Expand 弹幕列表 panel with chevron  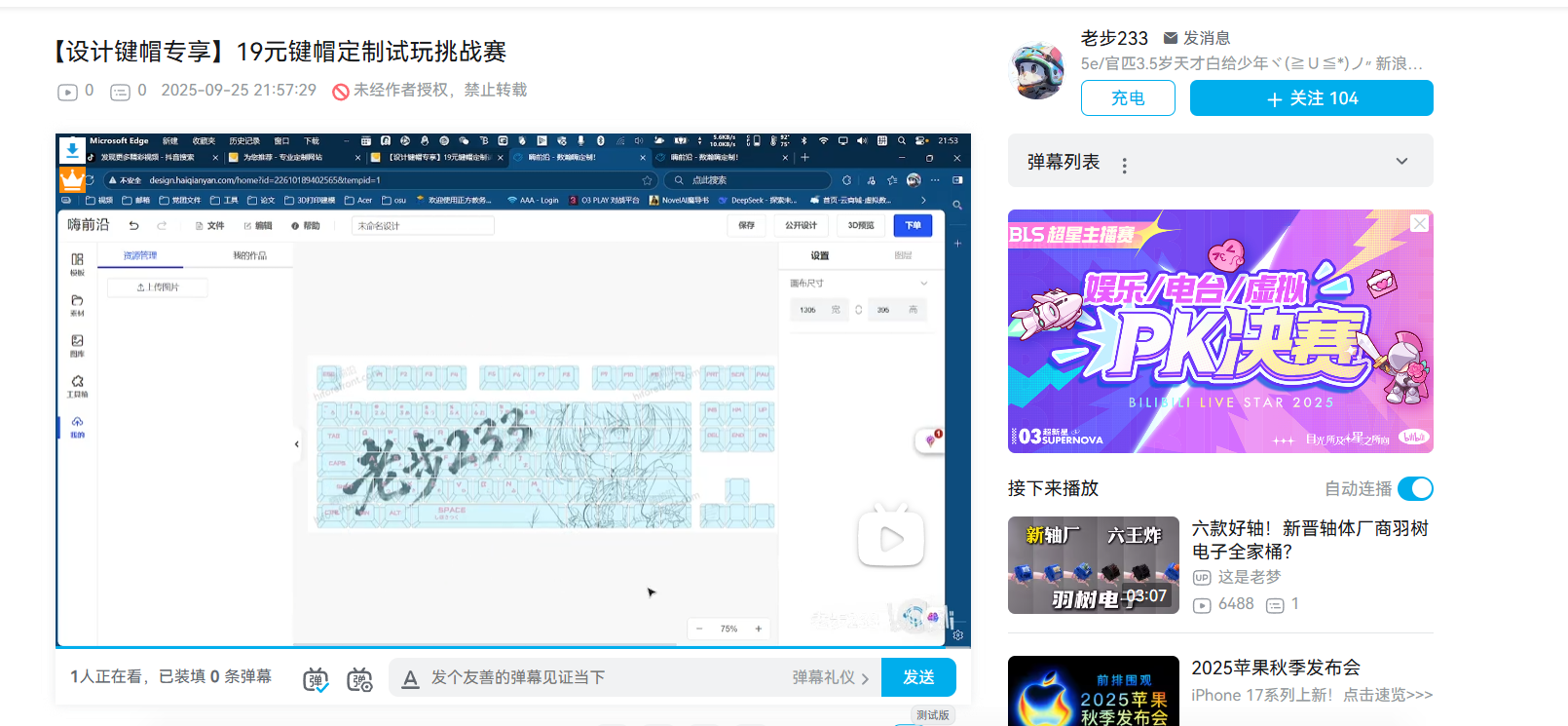[x=1401, y=162]
